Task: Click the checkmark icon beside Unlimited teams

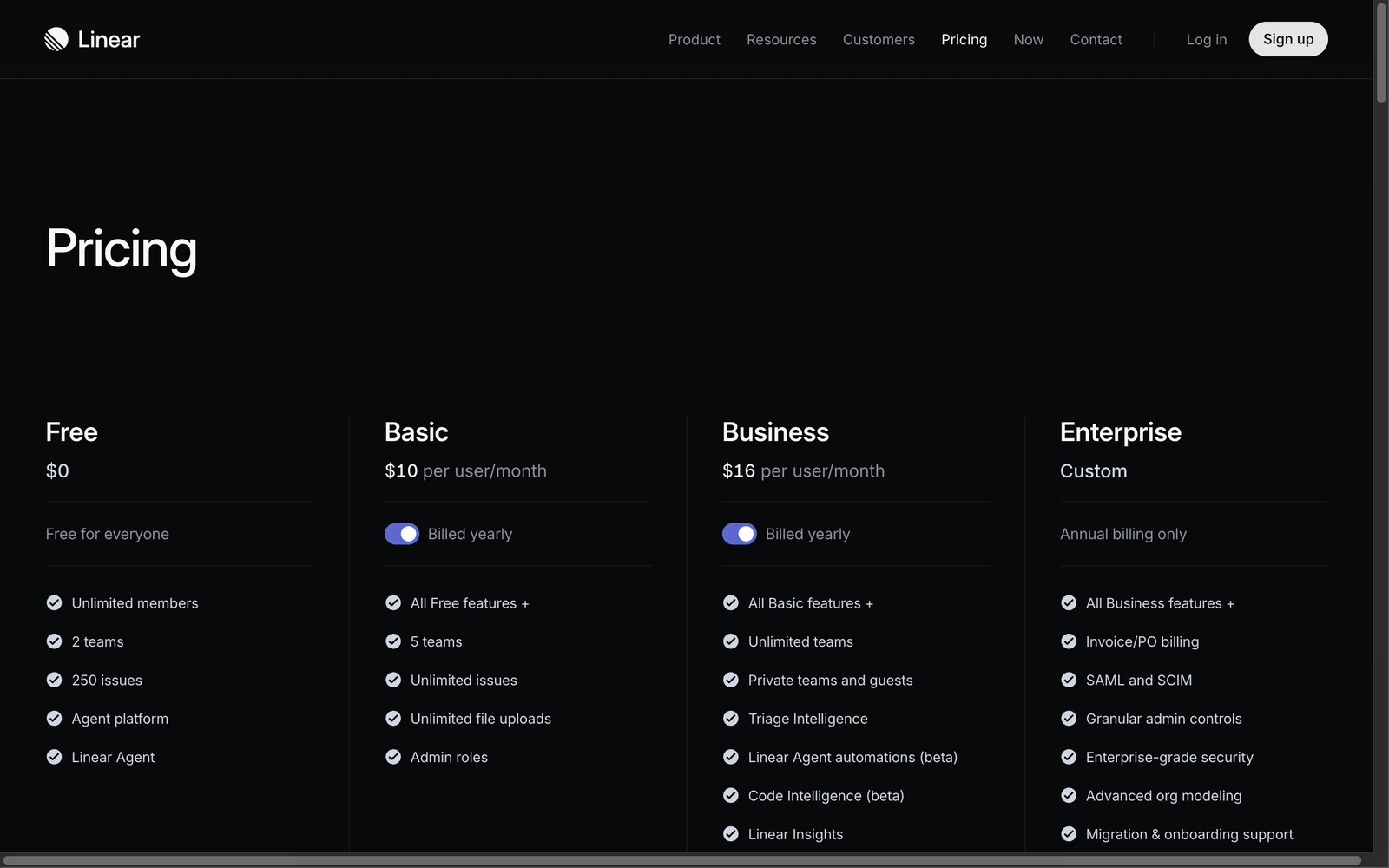Action: coord(731,641)
